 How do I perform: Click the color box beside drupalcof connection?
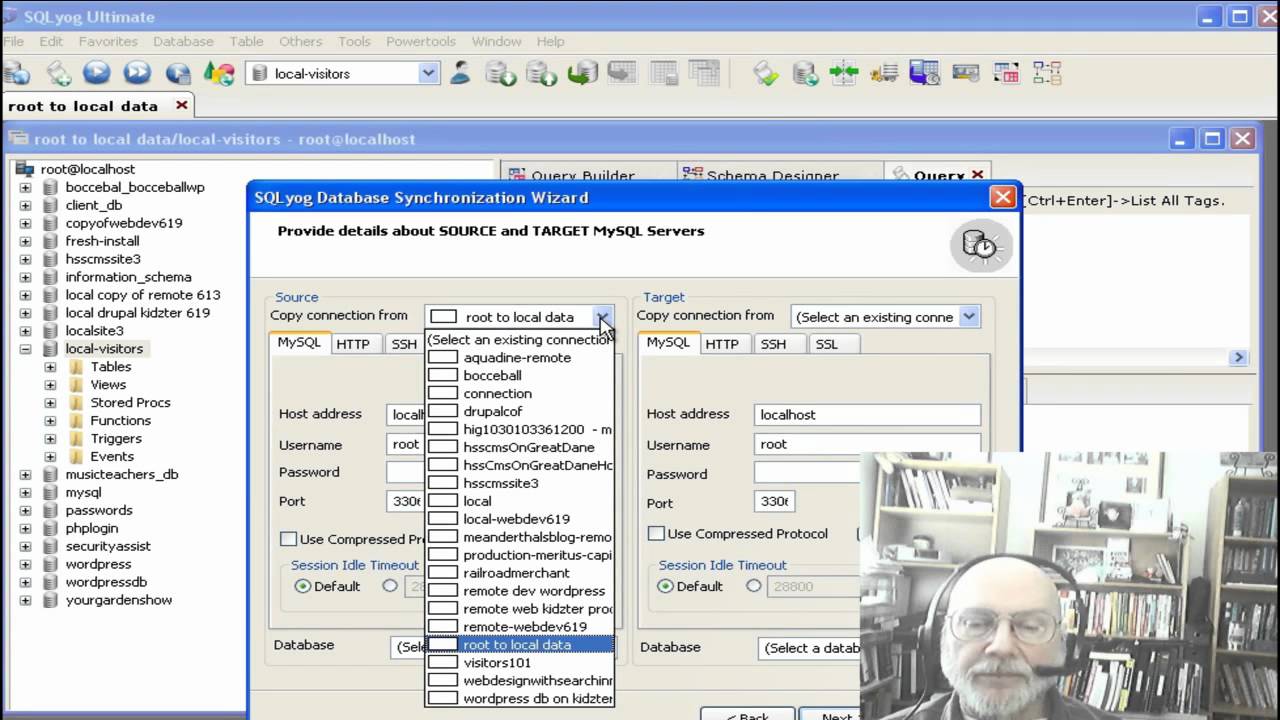tap(442, 411)
